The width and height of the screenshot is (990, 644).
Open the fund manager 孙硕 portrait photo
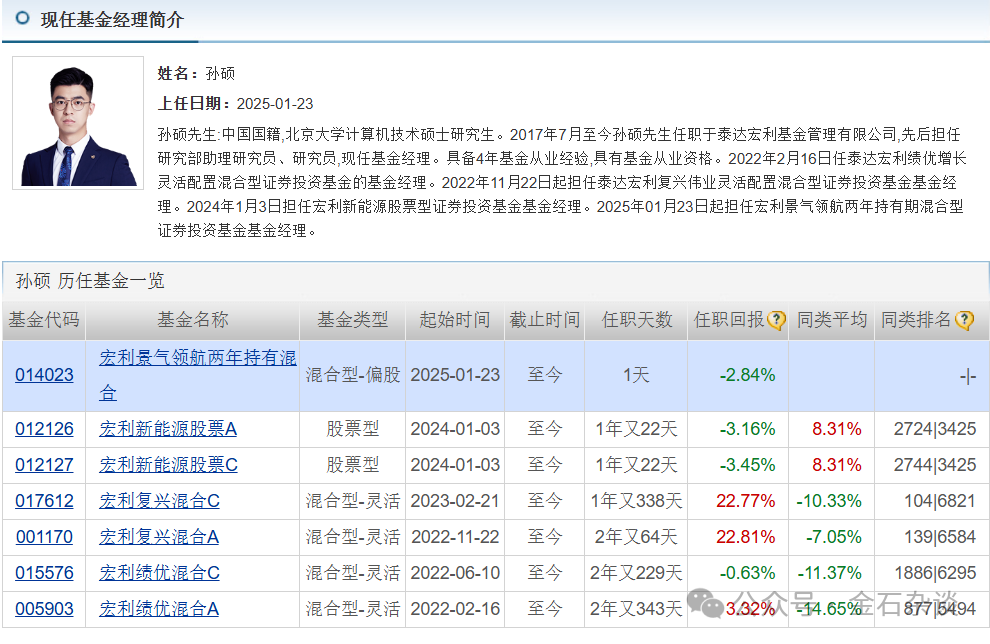coord(78,122)
